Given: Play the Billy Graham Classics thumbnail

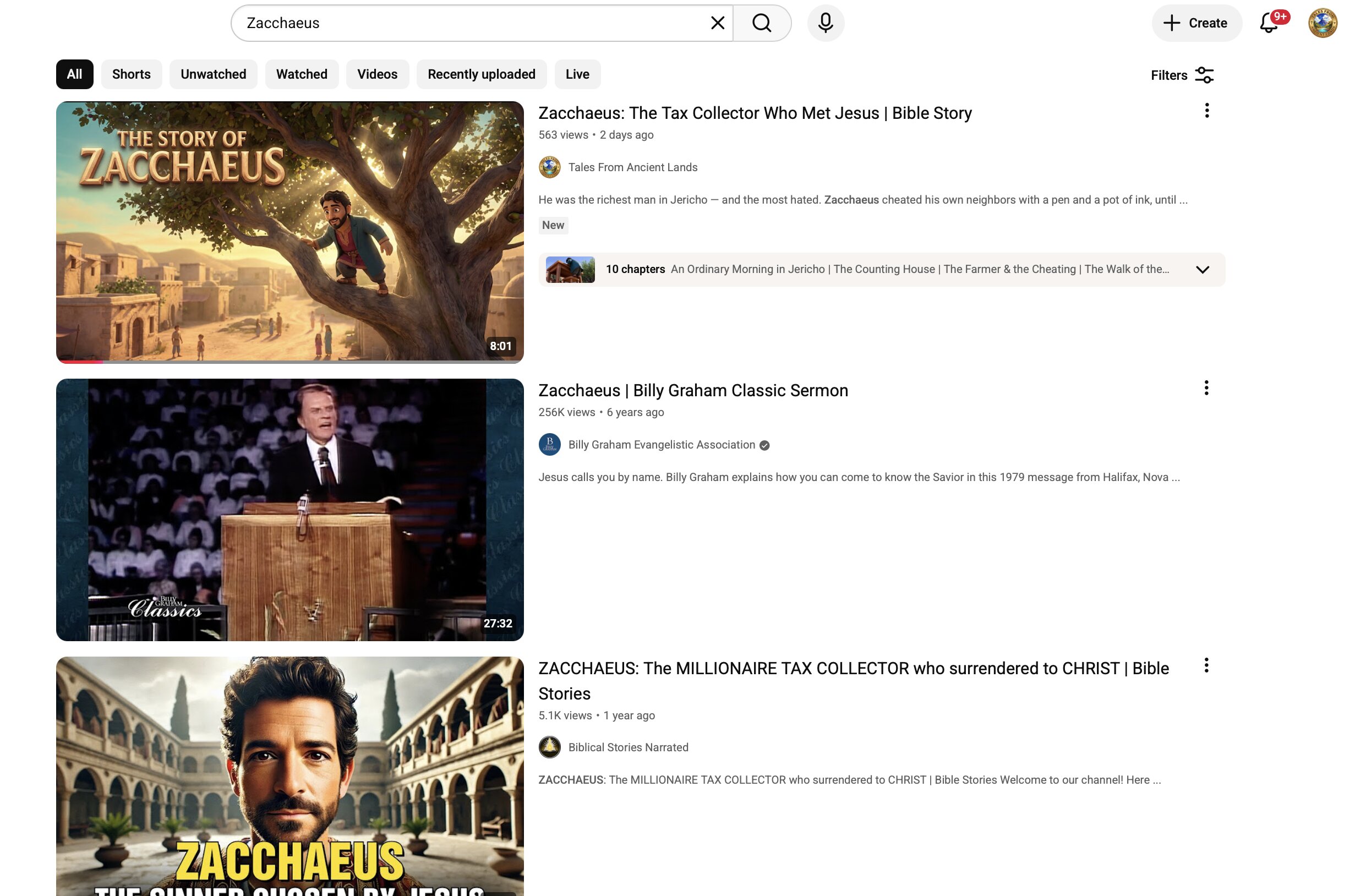Looking at the screenshot, I should point(289,510).
